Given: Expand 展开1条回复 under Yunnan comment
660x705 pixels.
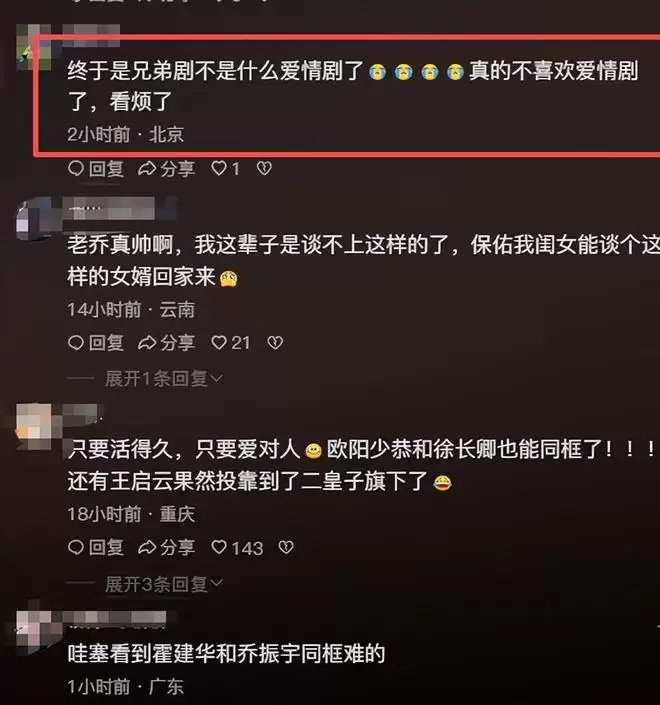Looking at the screenshot, I should (x=164, y=379).
